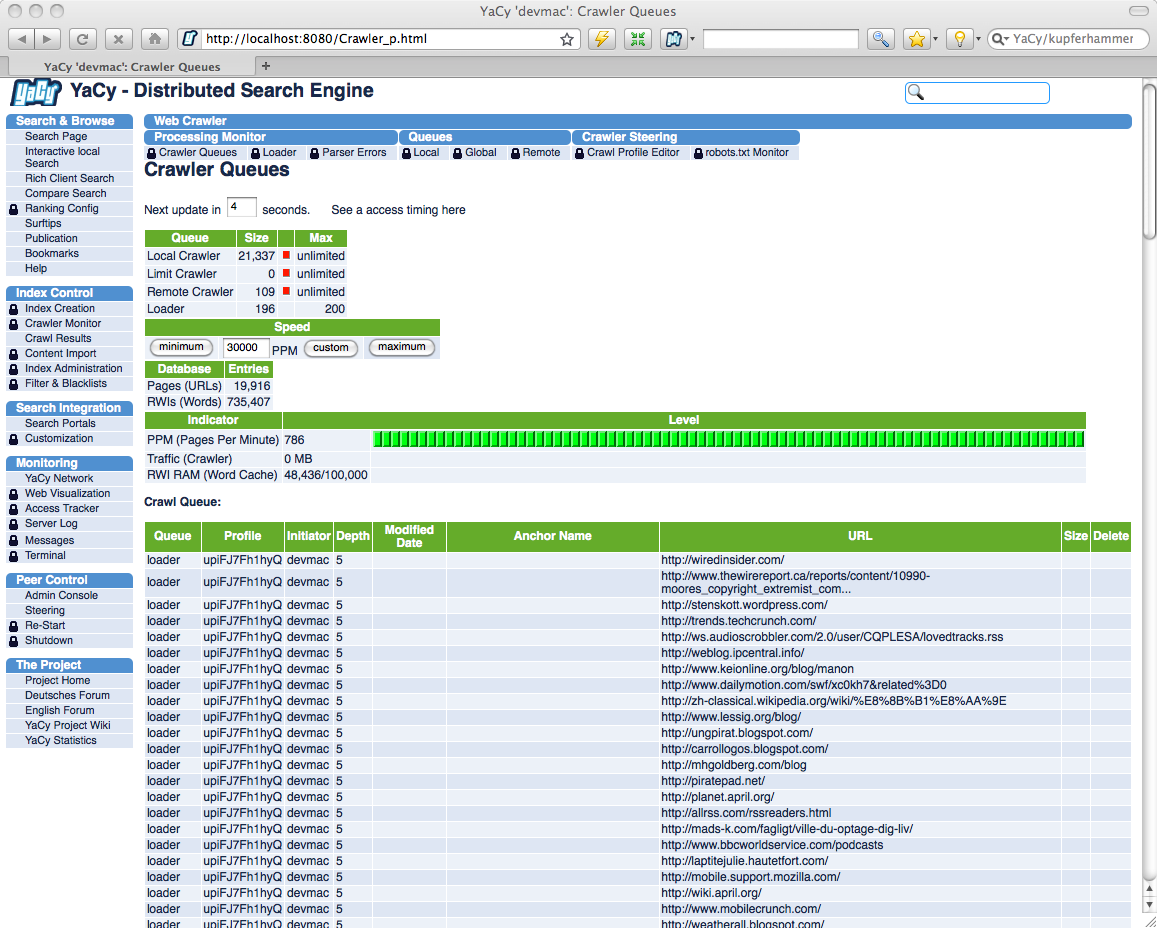Select Parser Errors in Processing Monitor
This screenshot has height=928, width=1157.
tap(354, 153)
